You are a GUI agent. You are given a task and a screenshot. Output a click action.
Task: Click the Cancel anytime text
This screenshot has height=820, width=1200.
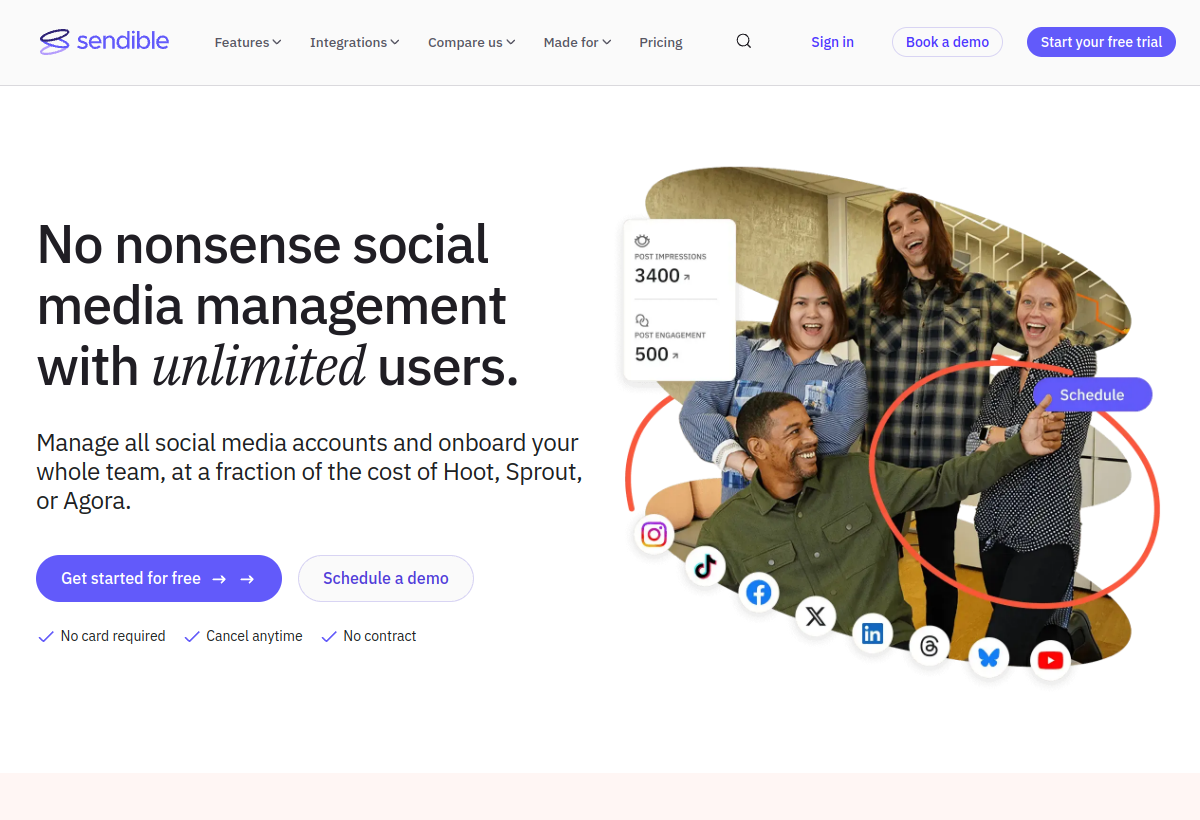254,636
